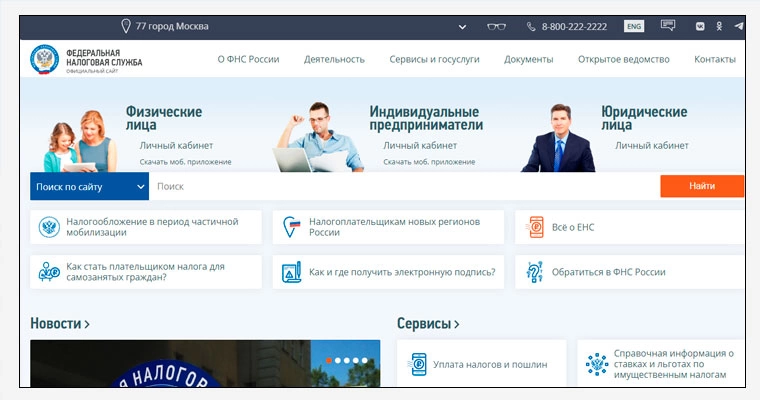Click '77 город Москва' region text
The width and height of the screenshot is (760, 400).
[x=172, y=26]
